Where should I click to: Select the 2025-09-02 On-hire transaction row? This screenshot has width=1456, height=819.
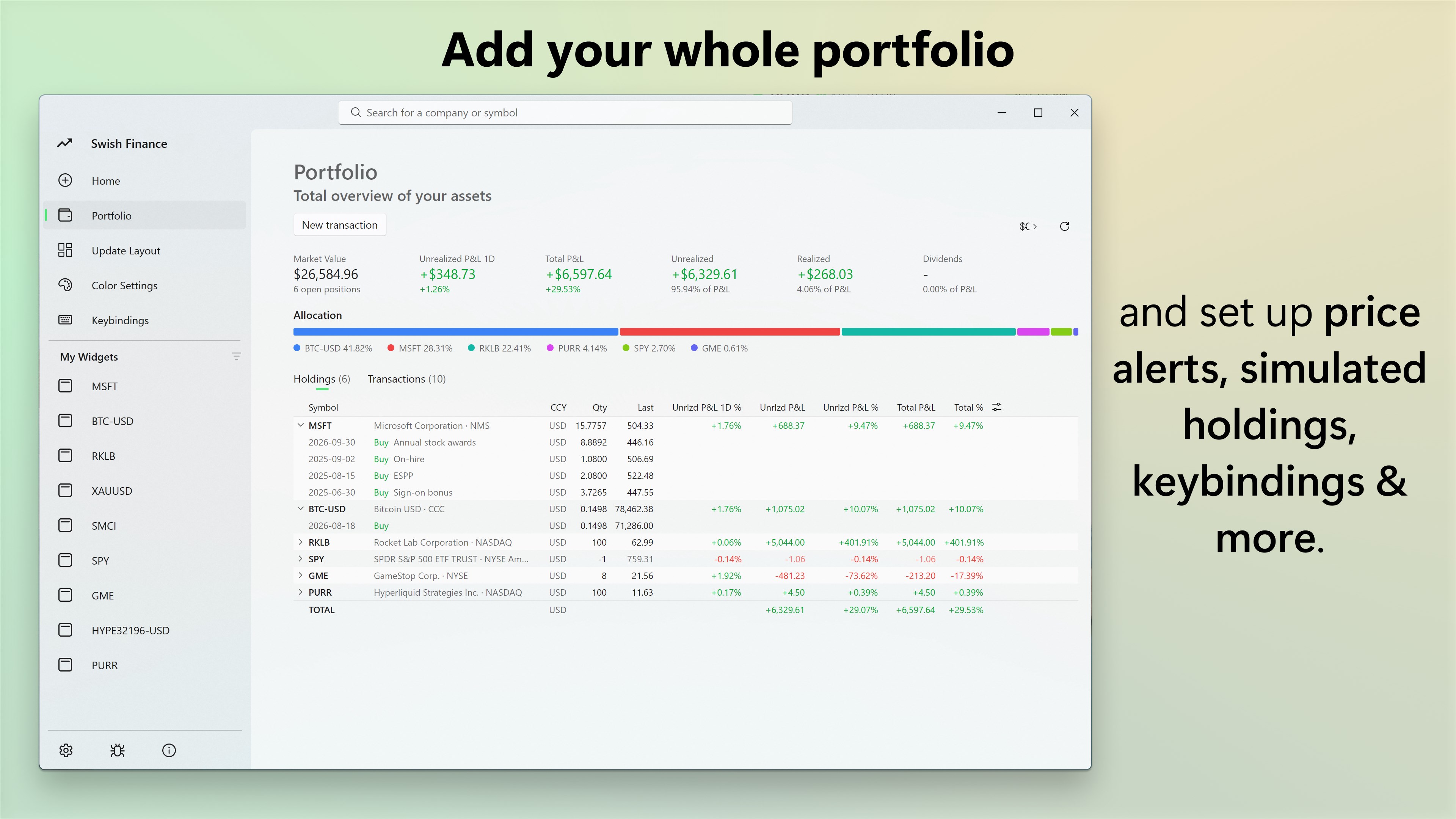[x=686, y=459]
